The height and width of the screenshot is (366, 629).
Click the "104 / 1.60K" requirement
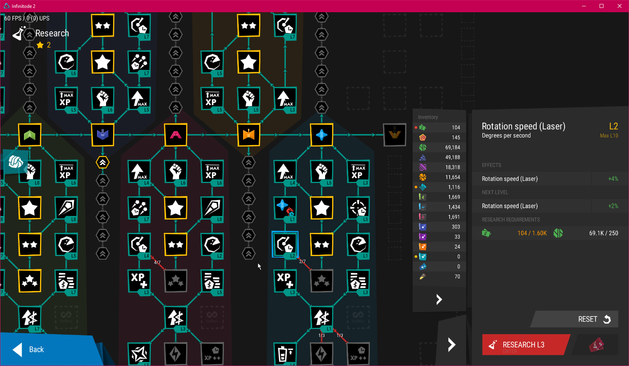(532, 233)
